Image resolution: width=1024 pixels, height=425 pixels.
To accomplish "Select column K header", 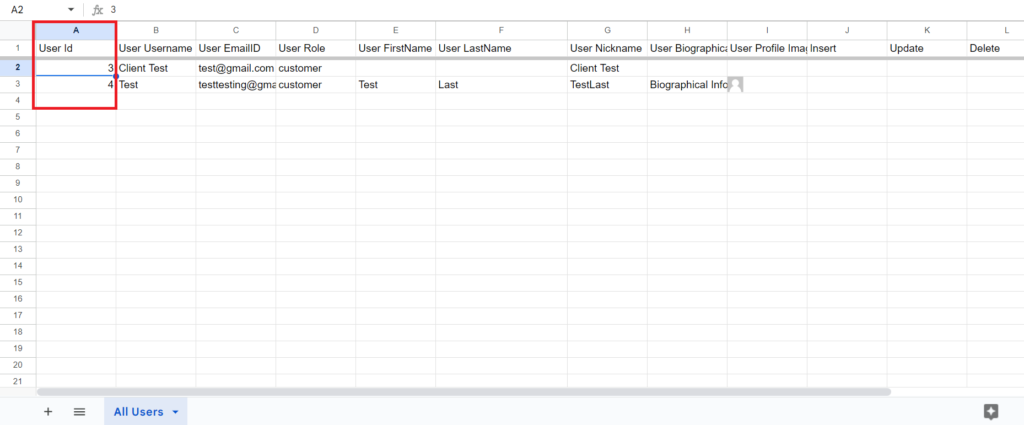I will (x=927, y=30).
